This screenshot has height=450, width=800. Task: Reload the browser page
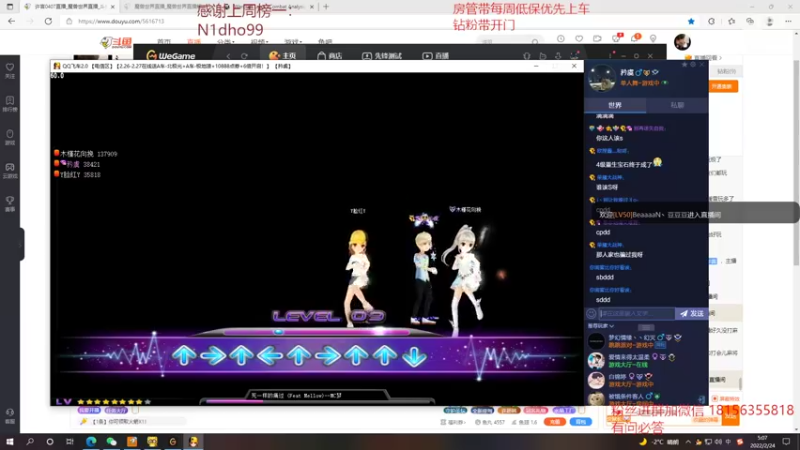tap(48, 21)
